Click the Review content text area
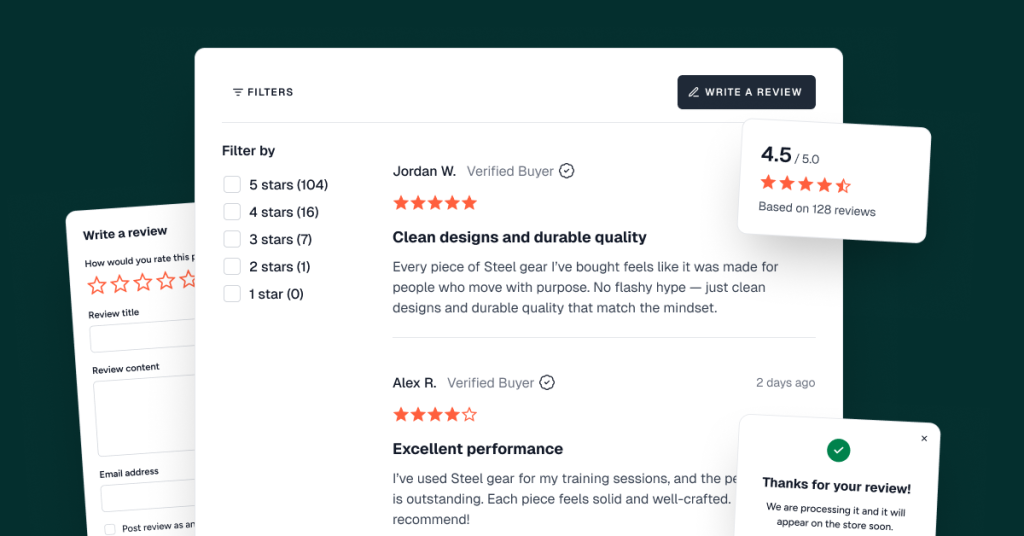This screenshot has width=1024, height=536. click(146, 415)
